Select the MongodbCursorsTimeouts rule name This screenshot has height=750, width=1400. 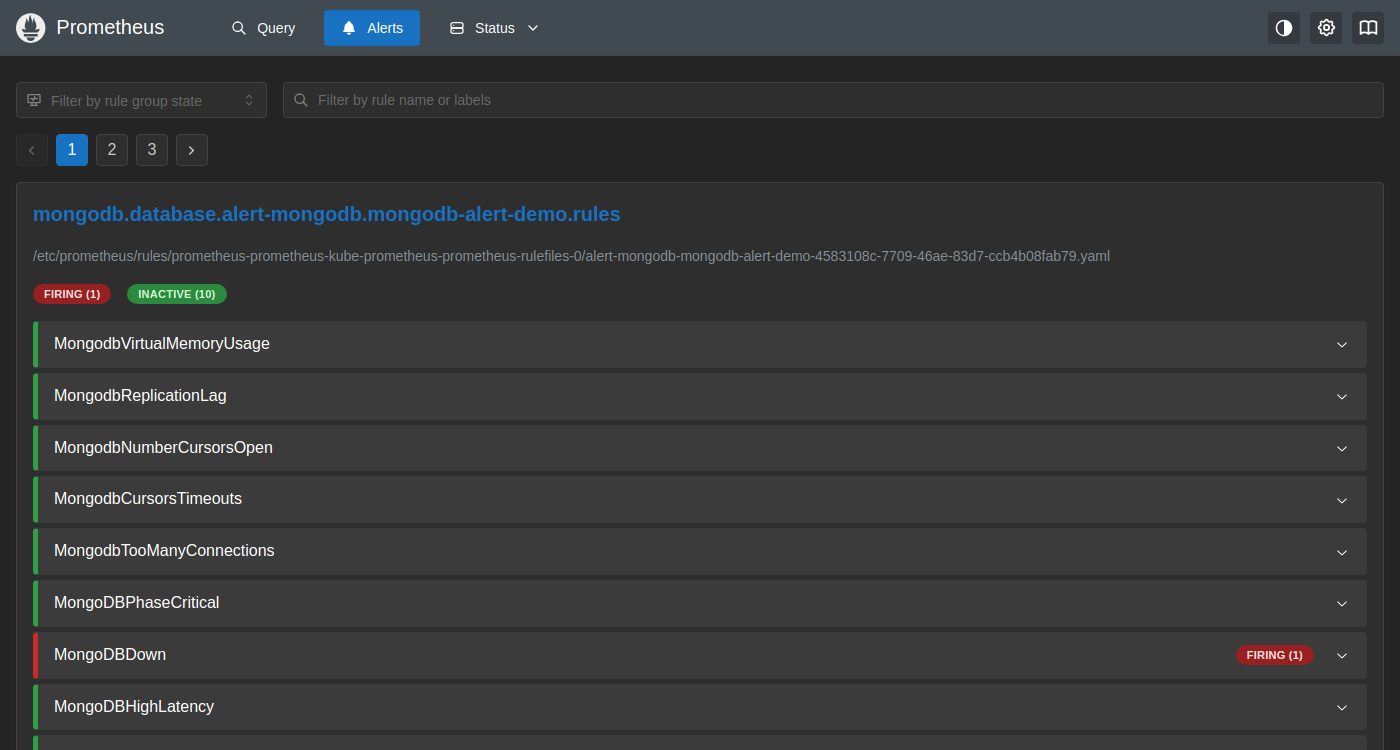[148, 499]
